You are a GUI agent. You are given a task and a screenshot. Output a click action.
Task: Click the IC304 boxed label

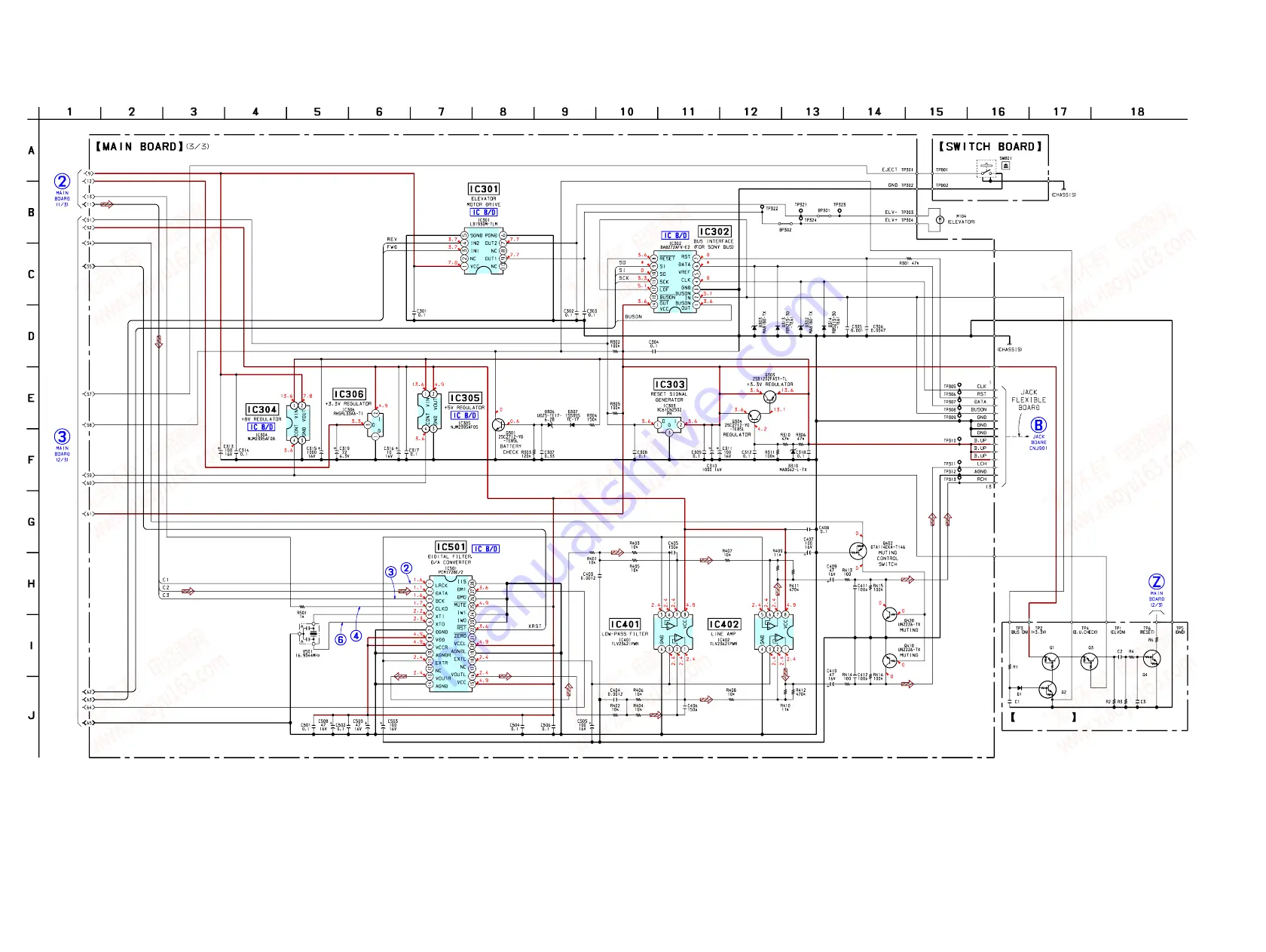coord(262,409)
